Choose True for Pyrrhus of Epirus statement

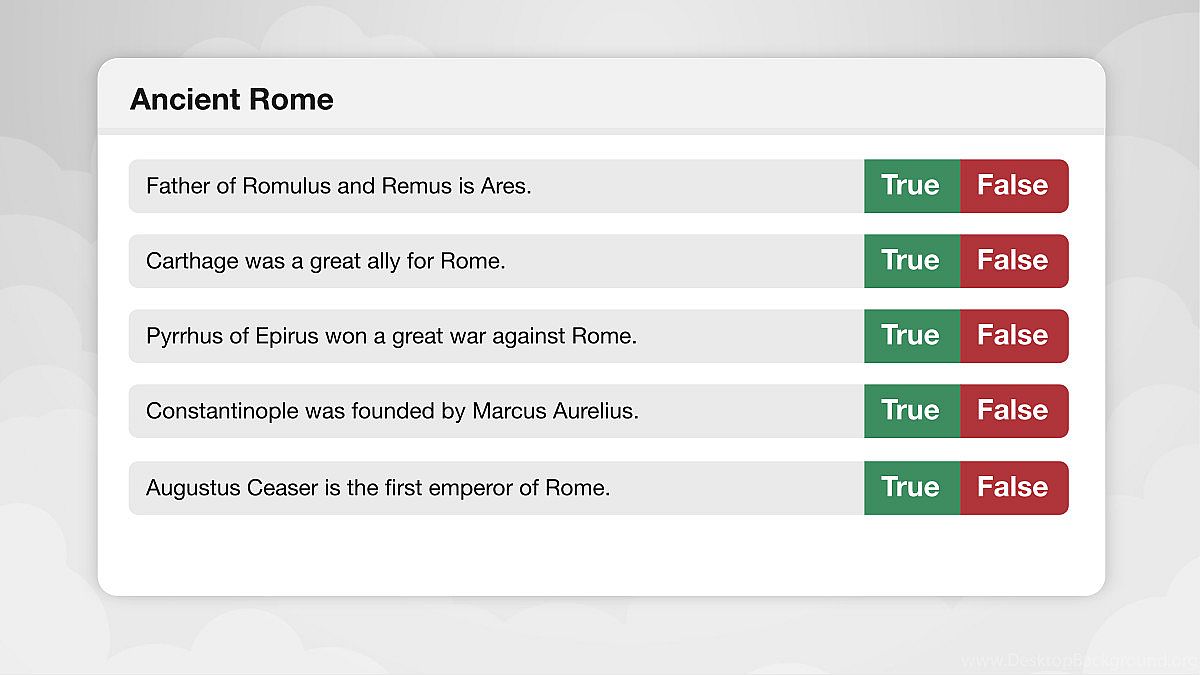tap(911, 336)
